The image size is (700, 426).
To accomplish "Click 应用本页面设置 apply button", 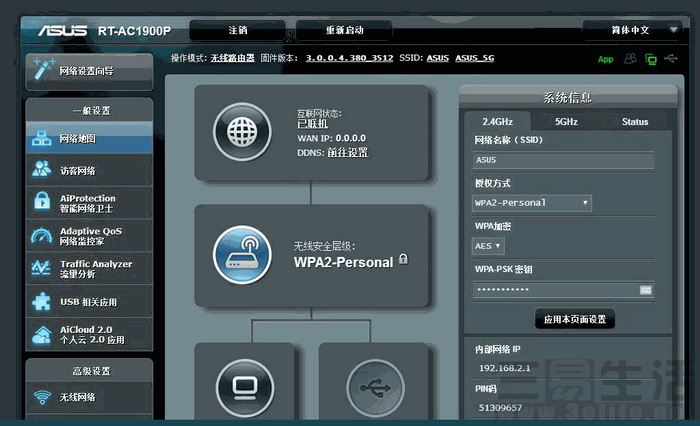I will pos(575,319).
